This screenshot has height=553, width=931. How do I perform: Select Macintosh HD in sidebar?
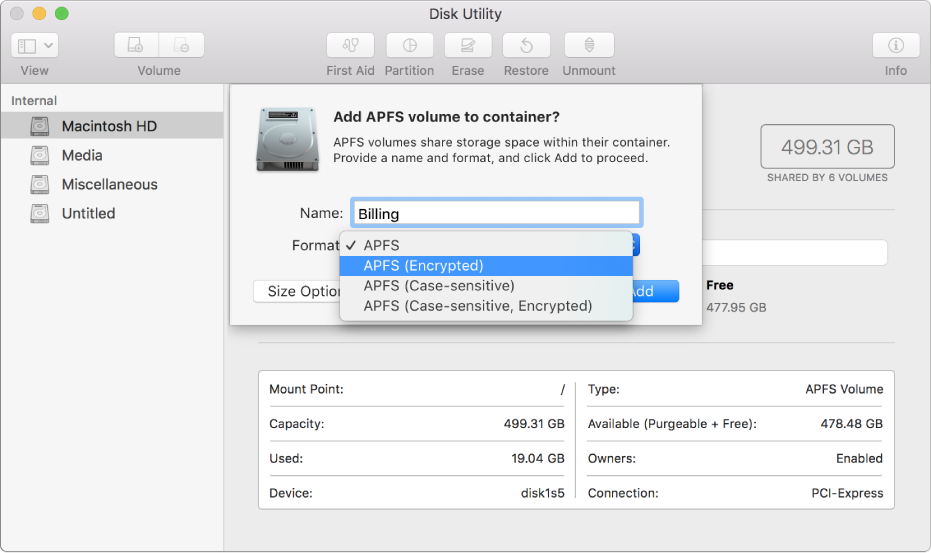tap(109, 126)
